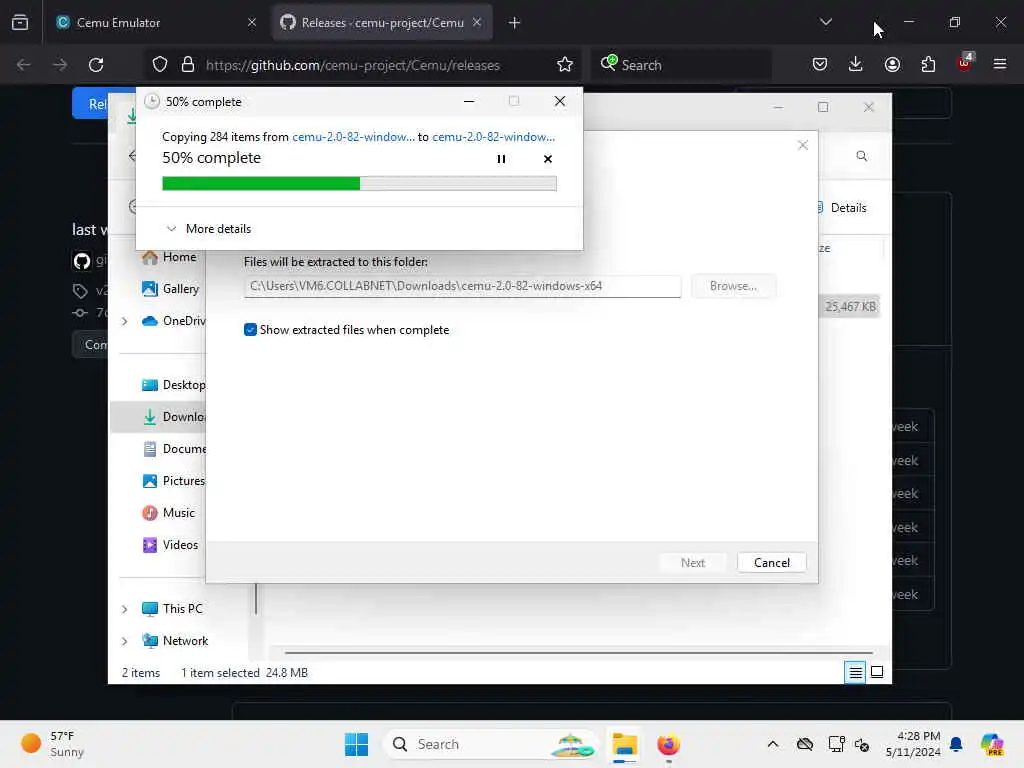Select the 25,467 KB size cell

click(x=850, y=306)
